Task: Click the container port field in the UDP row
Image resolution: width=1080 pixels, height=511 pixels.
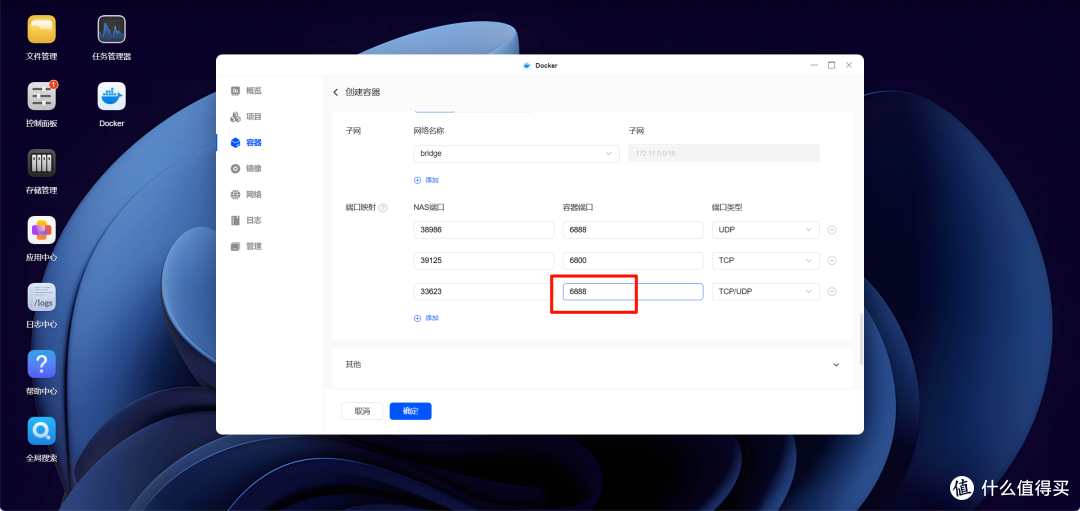Action: pyautogui.click(x=633, y=230)
